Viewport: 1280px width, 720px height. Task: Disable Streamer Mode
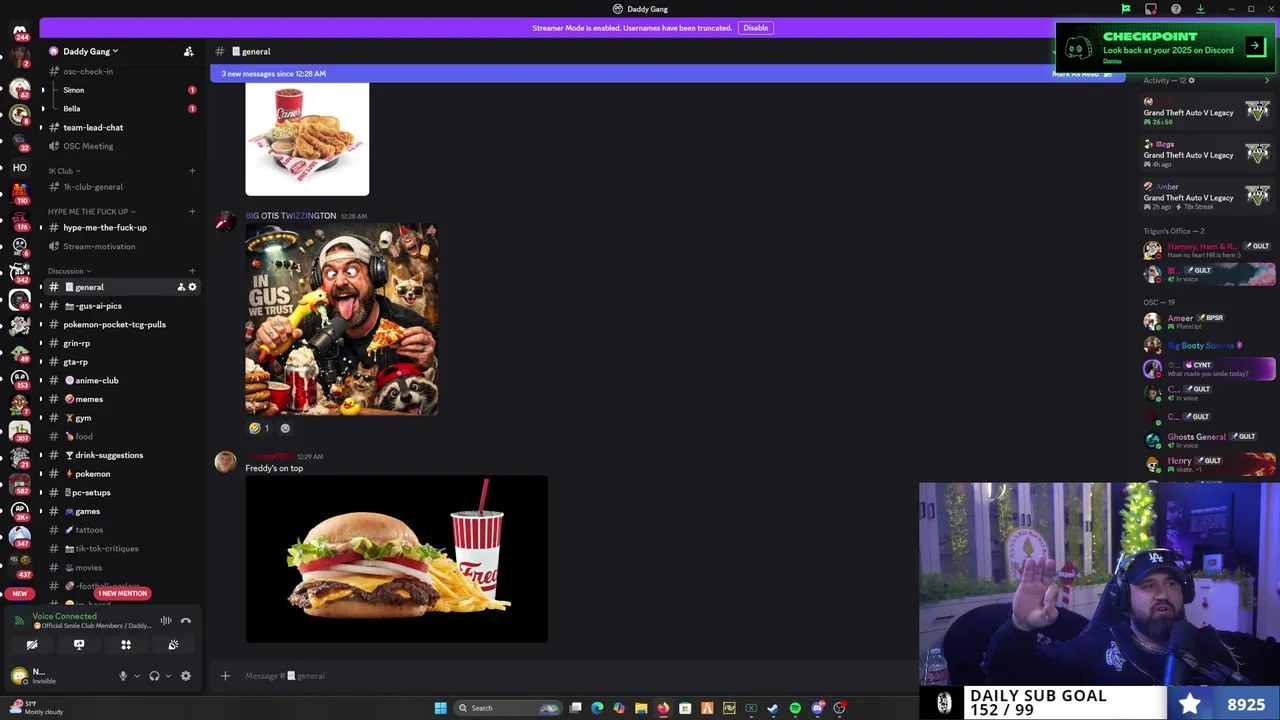[755, 28]
